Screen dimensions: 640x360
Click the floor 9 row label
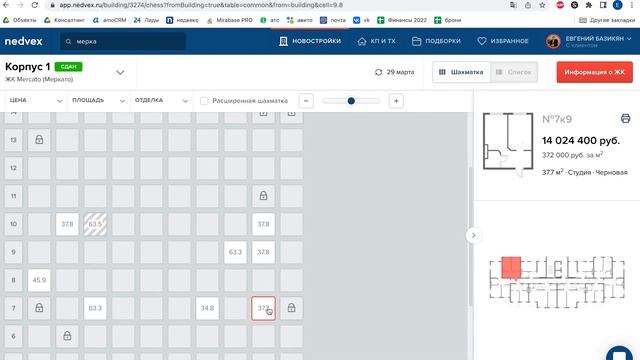(13, 252)
